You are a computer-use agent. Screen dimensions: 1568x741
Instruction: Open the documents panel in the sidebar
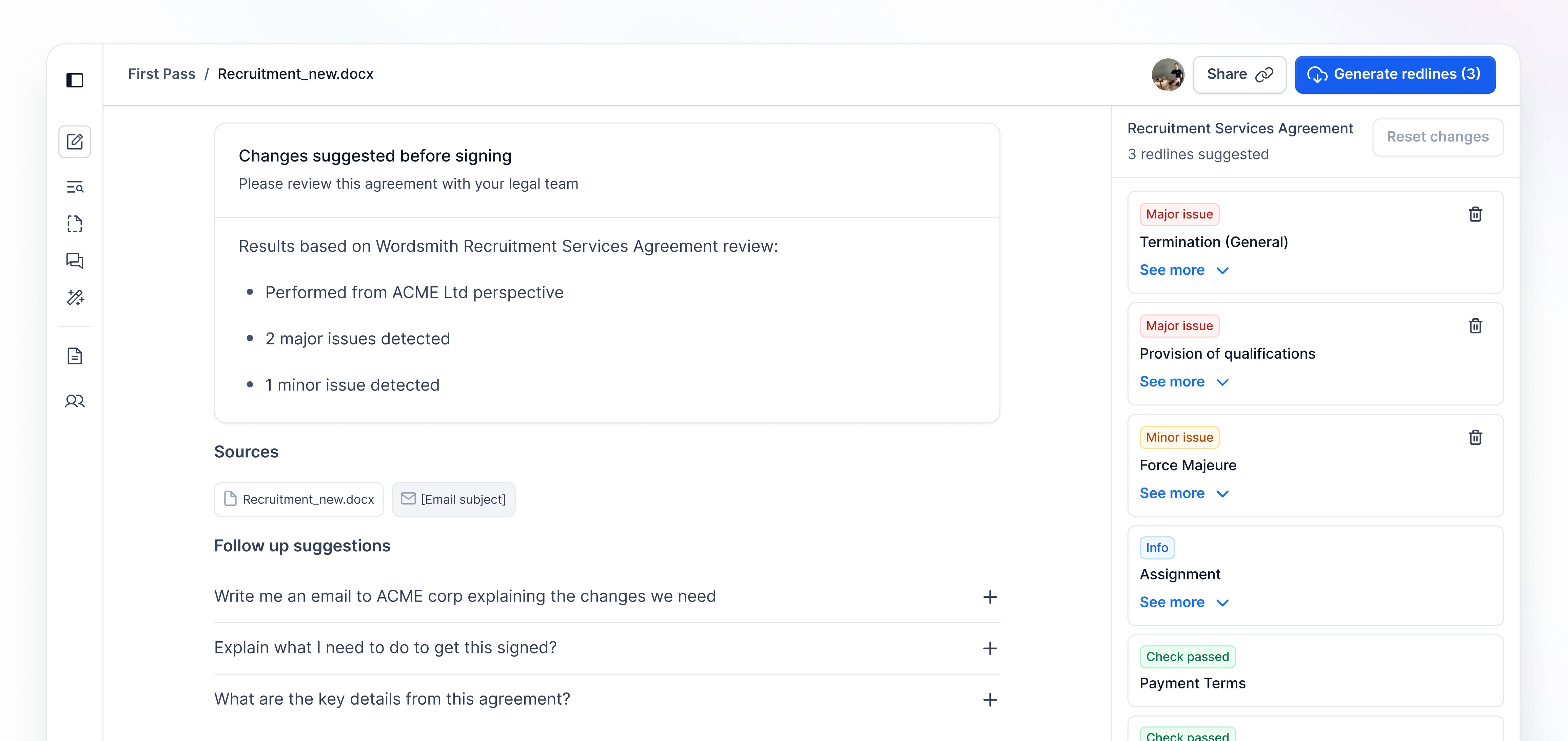click(x=74, y=356)
